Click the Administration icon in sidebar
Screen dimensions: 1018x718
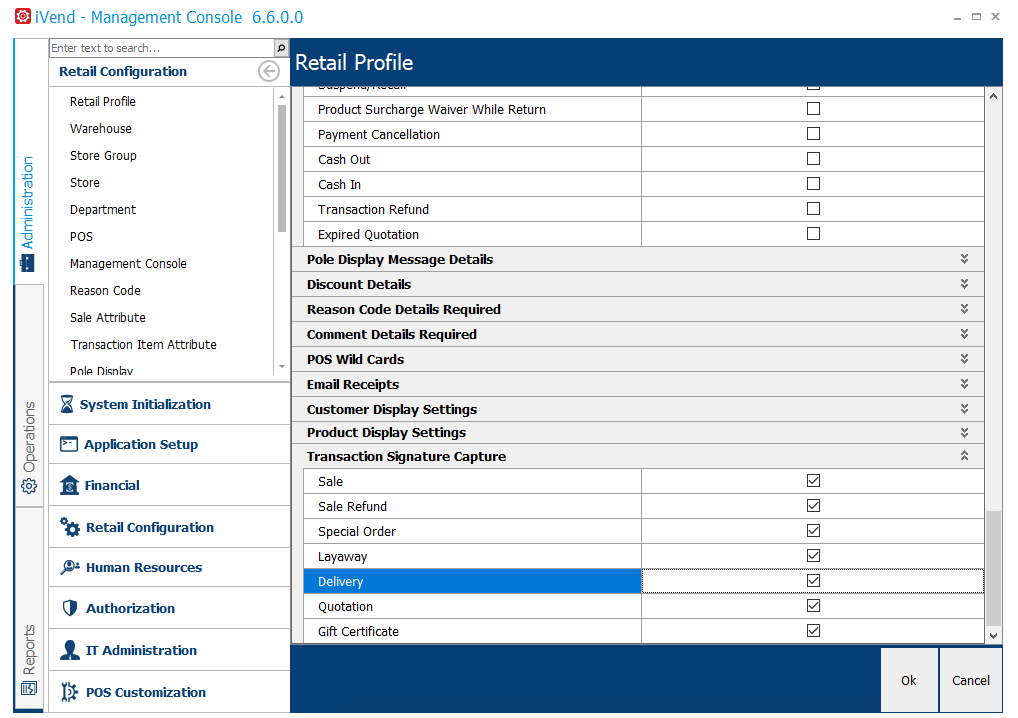(x=27, y=263)
